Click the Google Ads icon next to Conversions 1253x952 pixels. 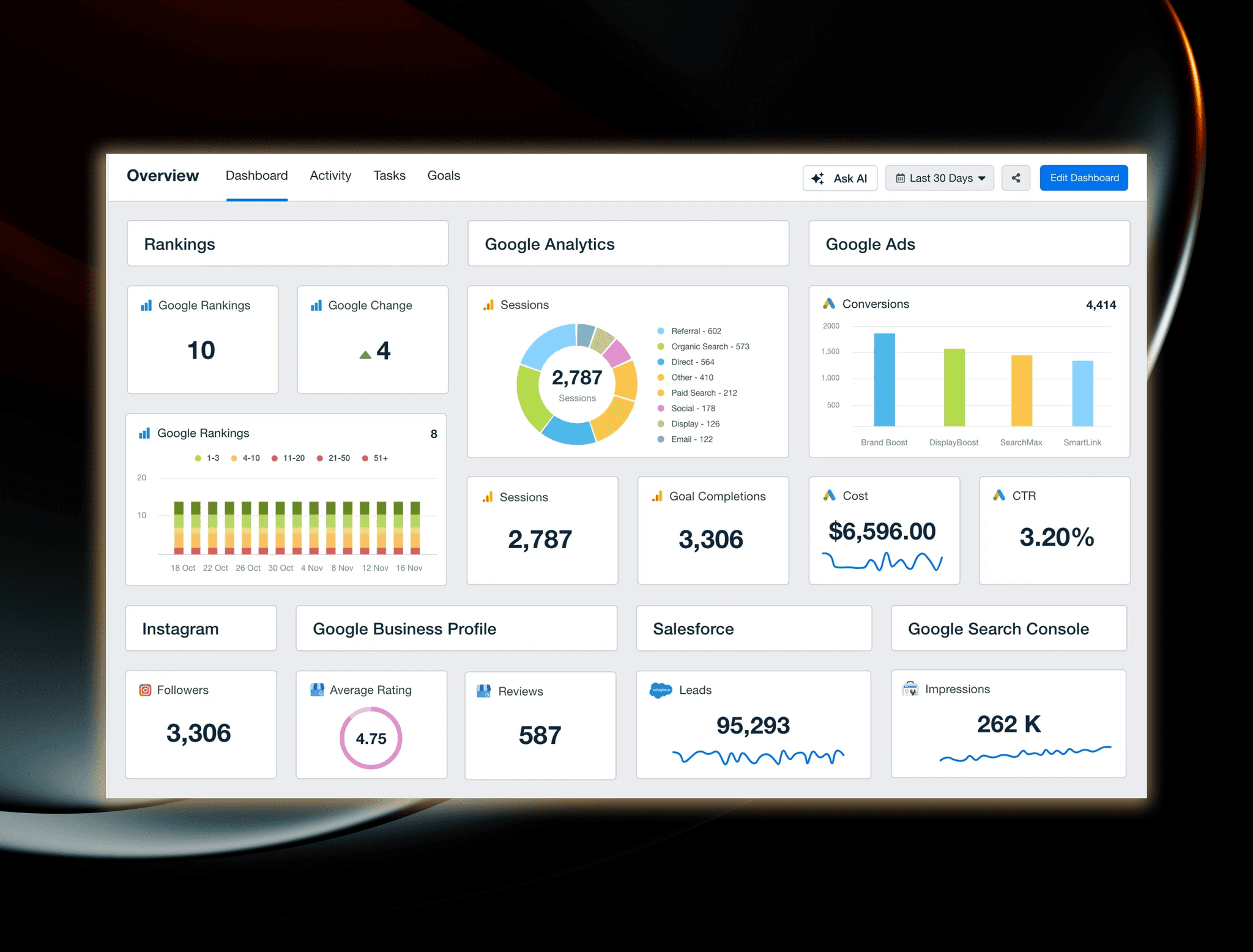829,304
